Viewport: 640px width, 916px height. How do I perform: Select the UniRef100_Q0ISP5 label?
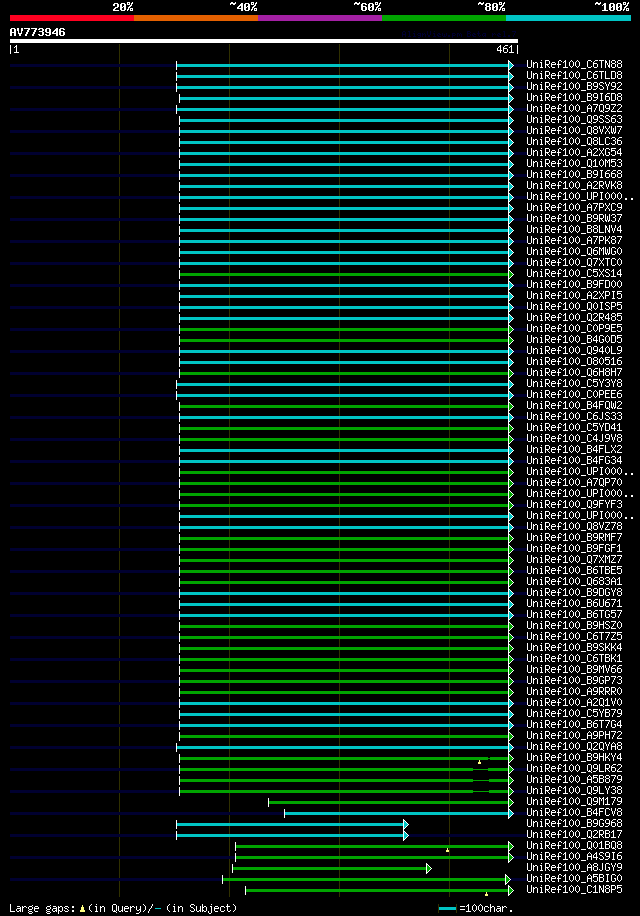click(574, 307)
